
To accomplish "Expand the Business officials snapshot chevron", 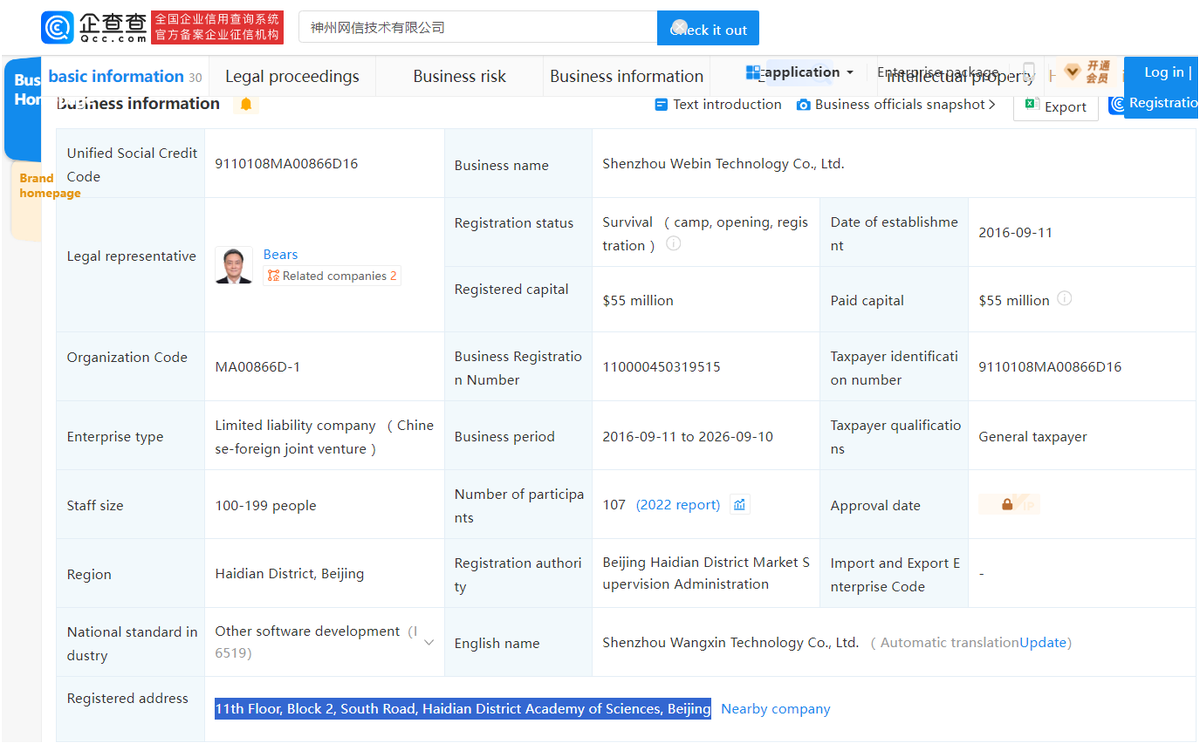I will [x=991, y=105].
